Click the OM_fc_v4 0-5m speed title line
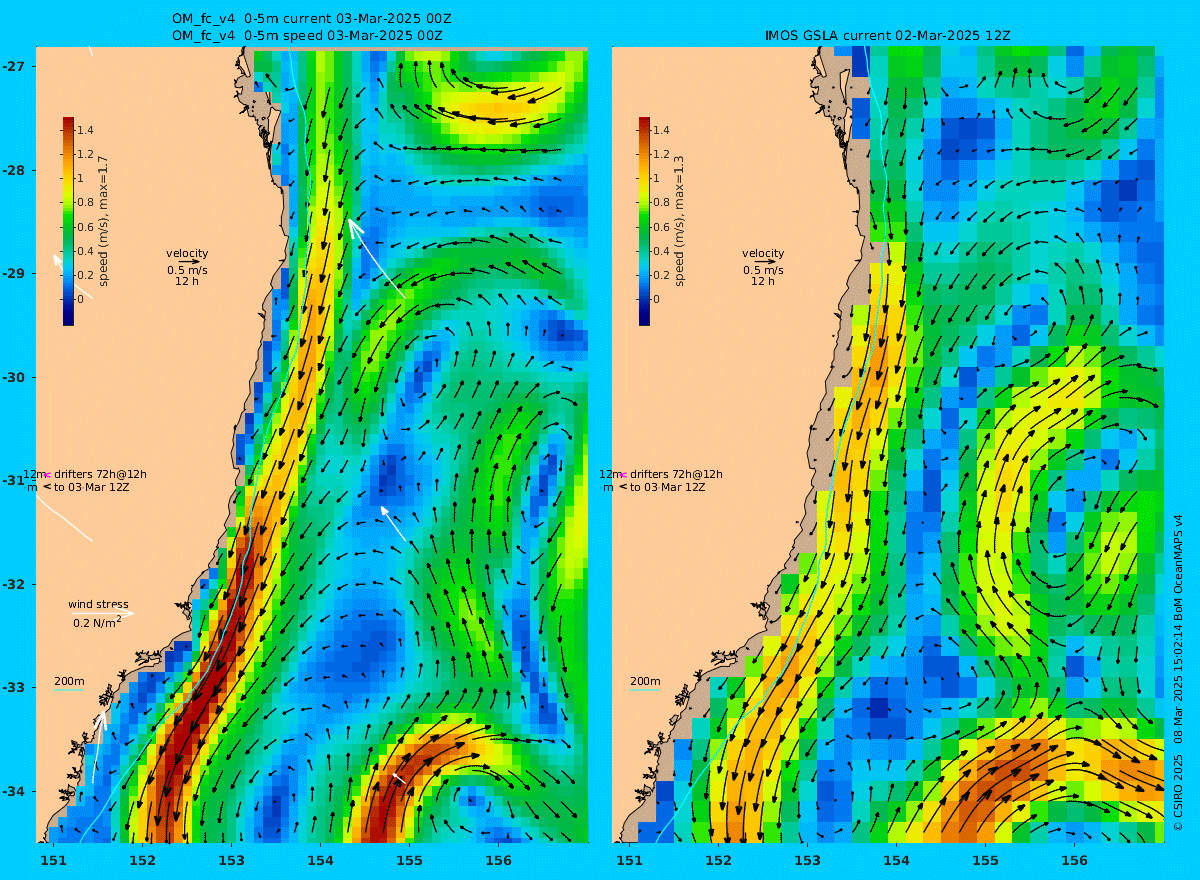Image resolution: width=1200 pixels, height=880 pixels. (307, 35)
